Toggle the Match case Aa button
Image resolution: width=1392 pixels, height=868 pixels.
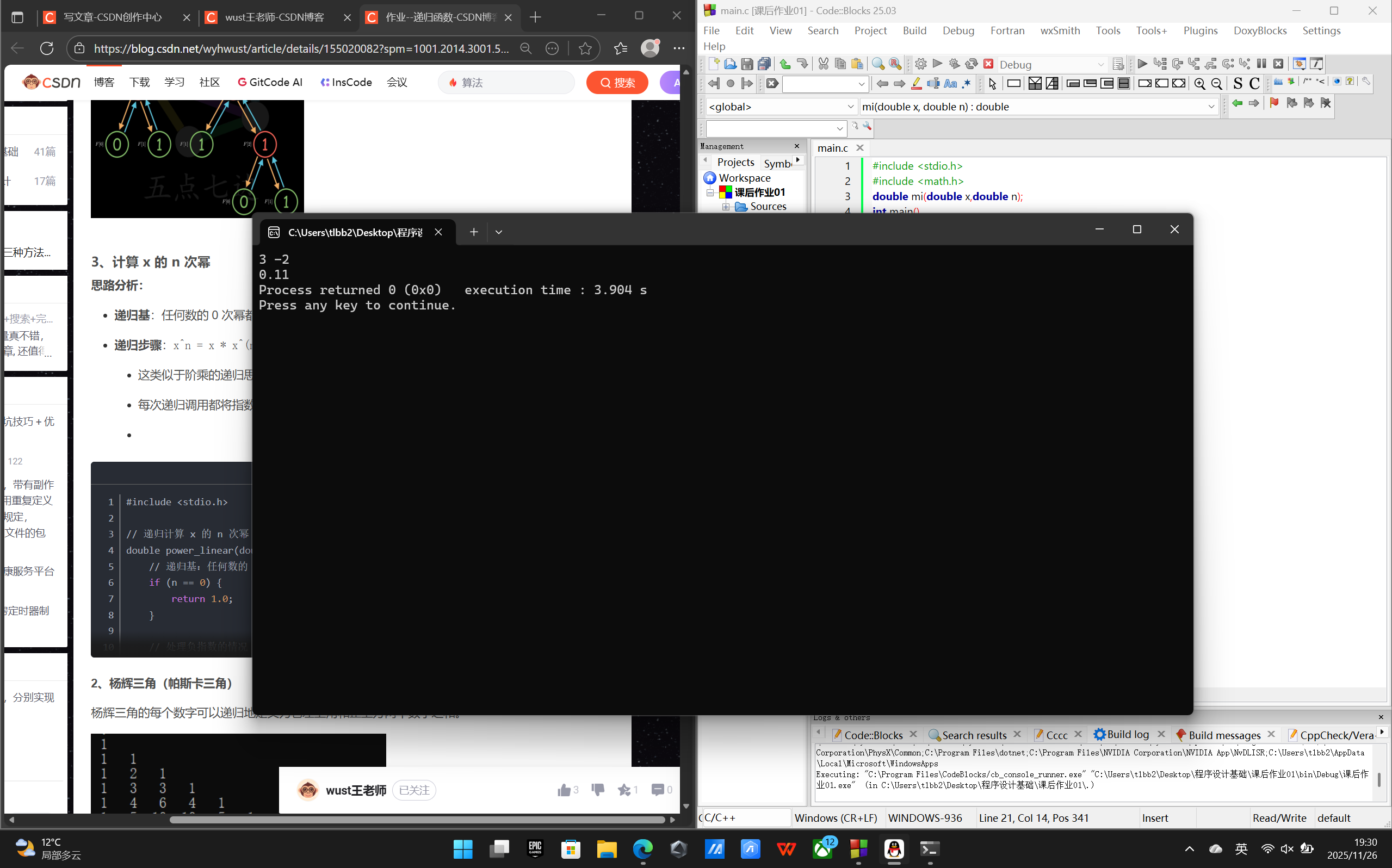(x=950, y=84)
